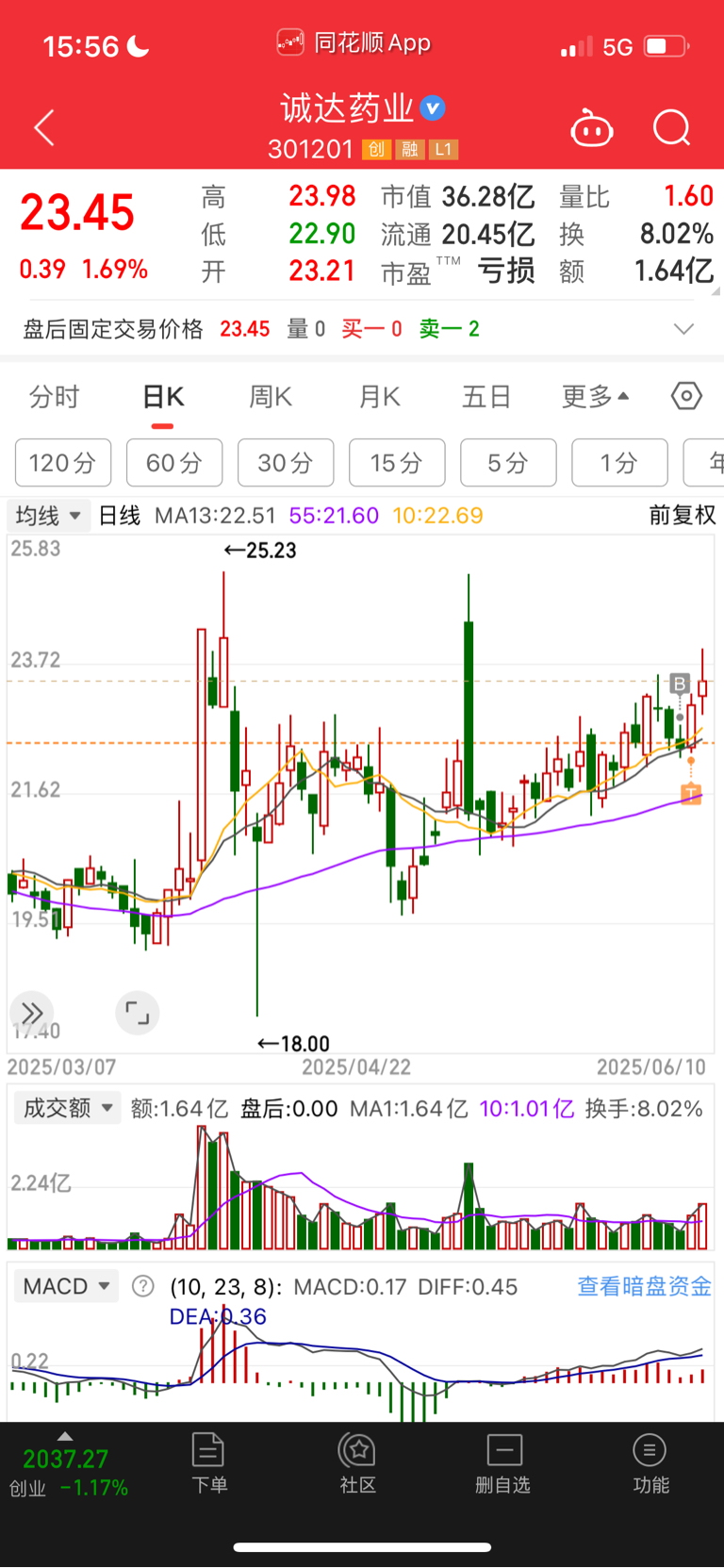Select 15分 interval button

[x=397, y=463]
